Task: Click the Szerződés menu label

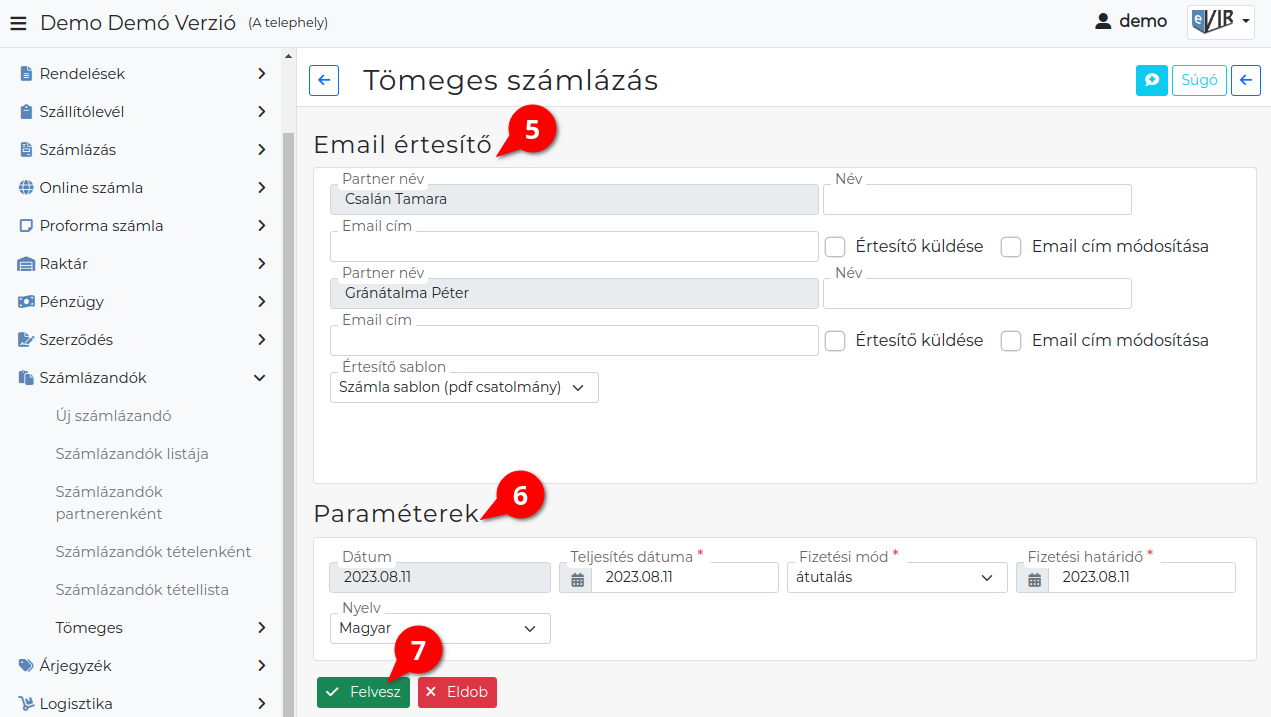Action: coord(75,340)
